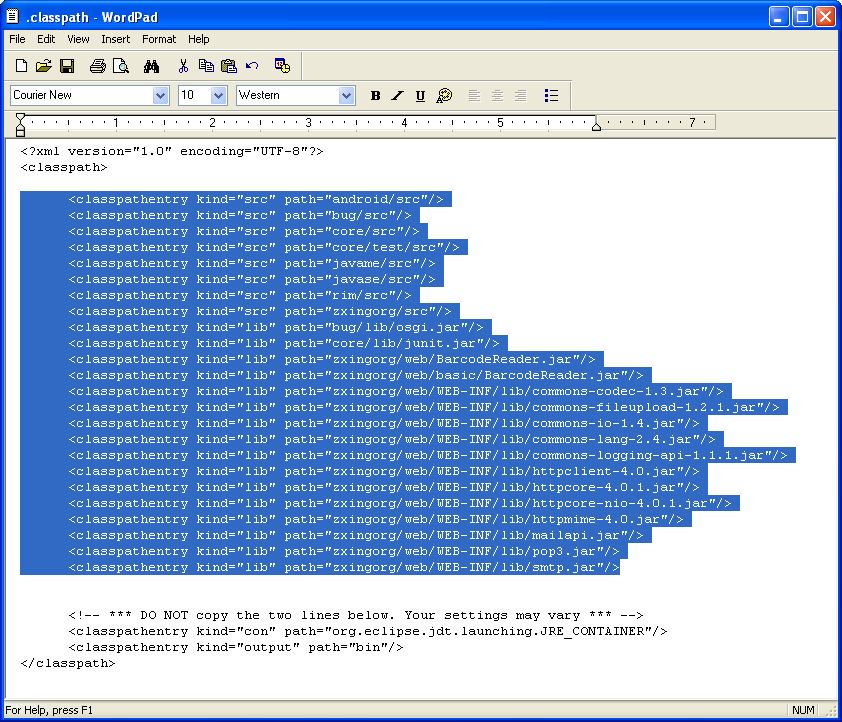842x722 pixels.
Task: Click the commons-fileupload-1.2.1.jar line
Action: [424, 407]
